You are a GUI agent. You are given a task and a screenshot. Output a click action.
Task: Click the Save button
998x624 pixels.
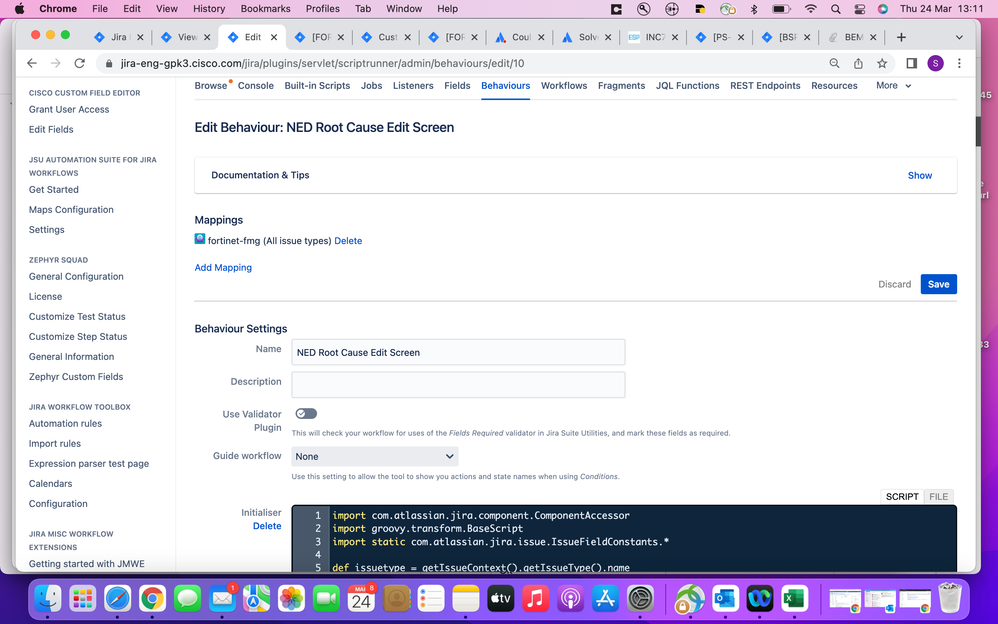click(x=938, y=284)
